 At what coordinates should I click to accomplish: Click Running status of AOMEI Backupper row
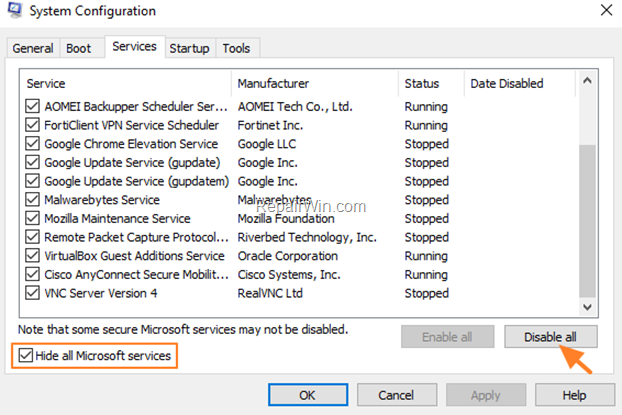[426, 106]
